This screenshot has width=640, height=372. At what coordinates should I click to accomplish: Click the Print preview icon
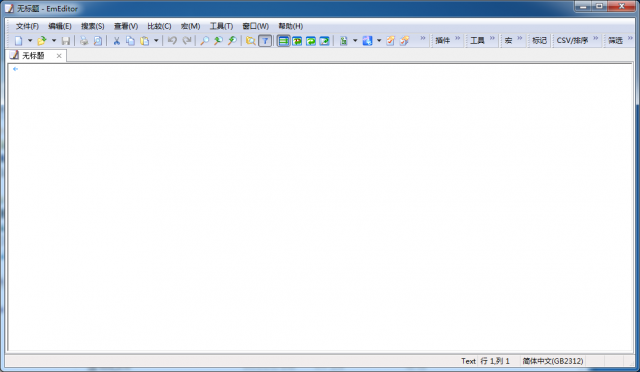click(98, 40)
